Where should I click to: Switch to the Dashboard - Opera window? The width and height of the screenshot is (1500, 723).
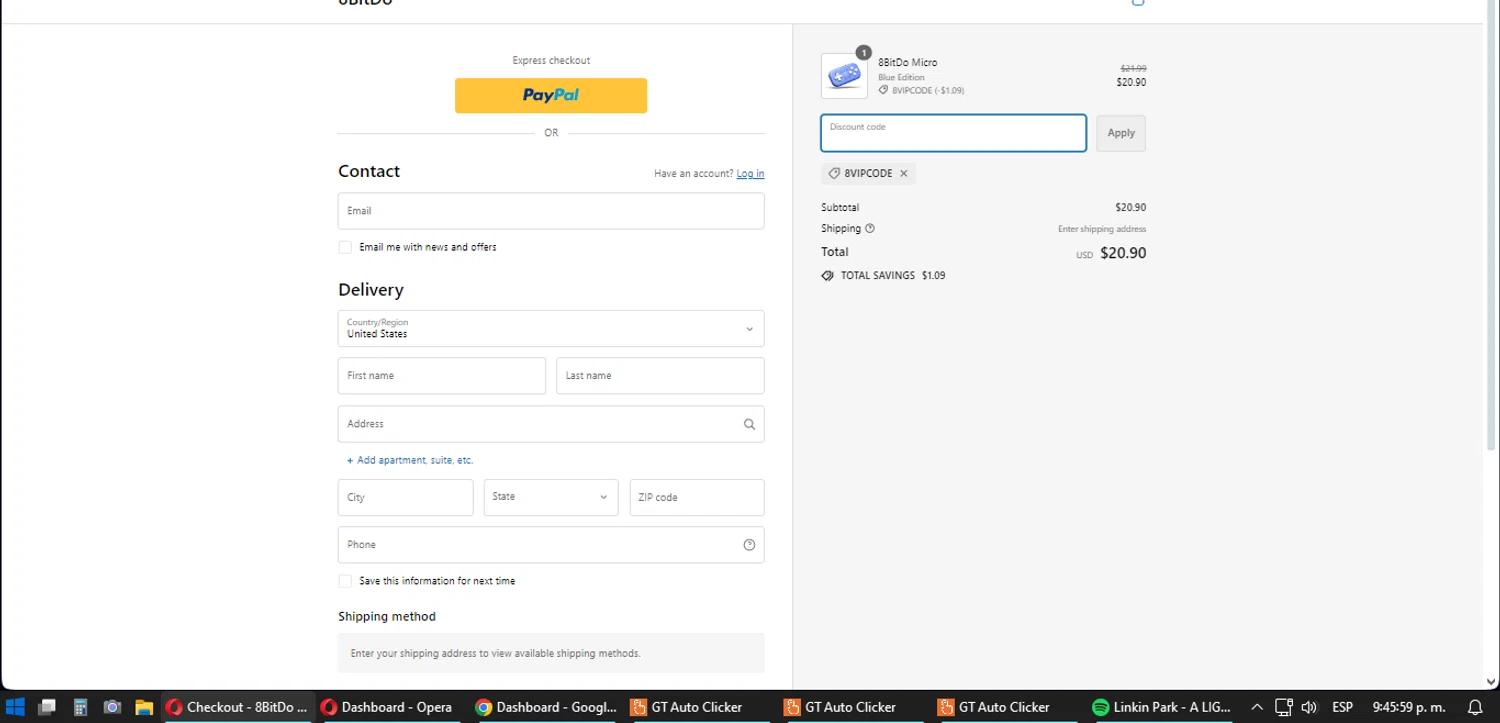point(388,707)
